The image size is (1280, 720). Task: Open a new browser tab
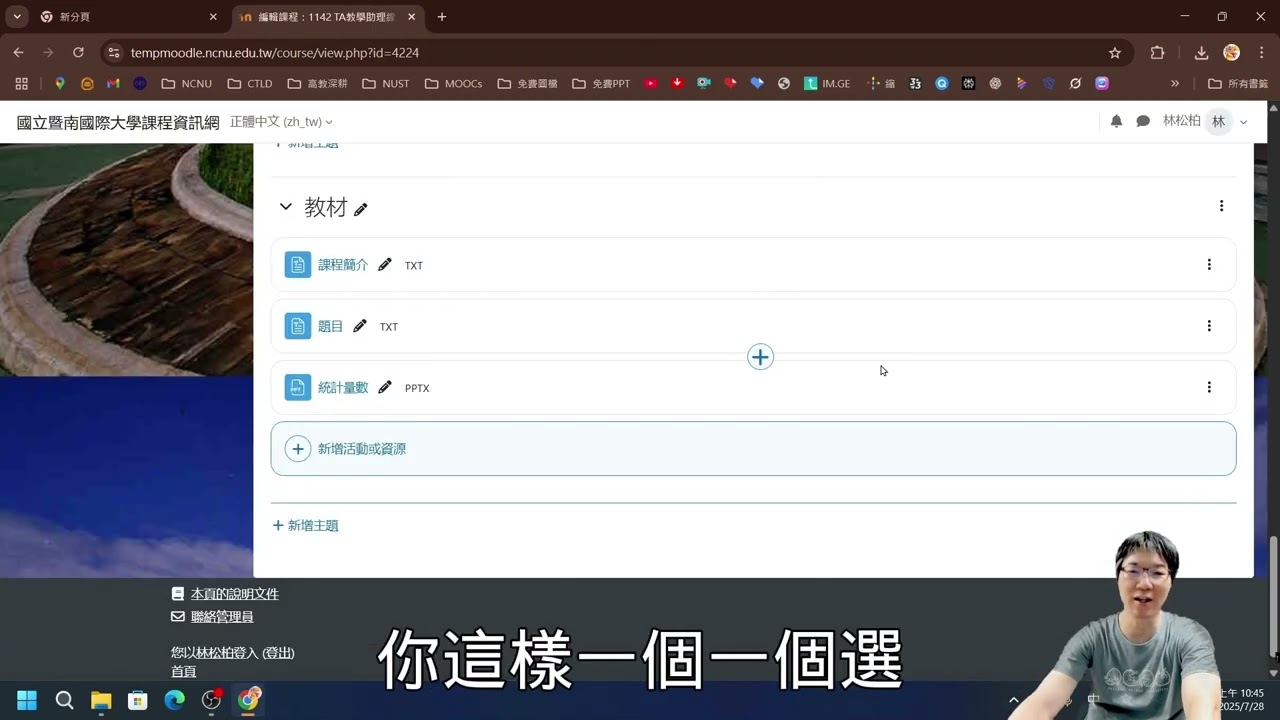tap(442, 17)
